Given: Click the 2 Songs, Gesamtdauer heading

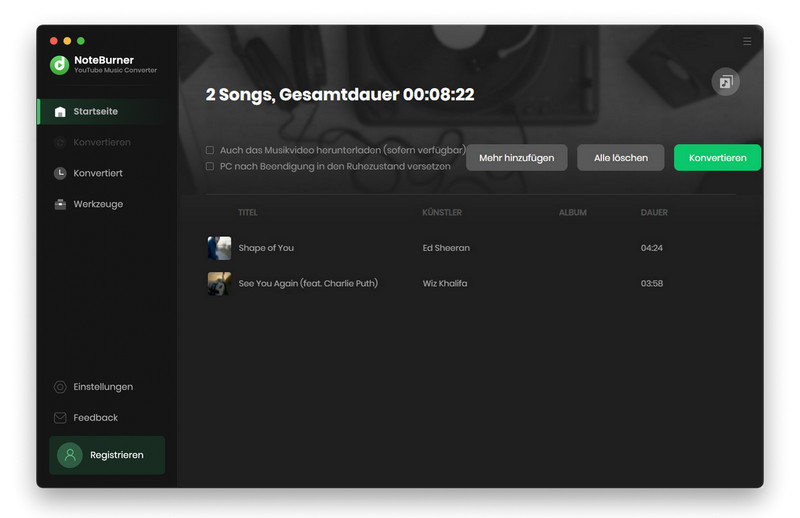Looking at the screenshot, I should tap(340, 95).
